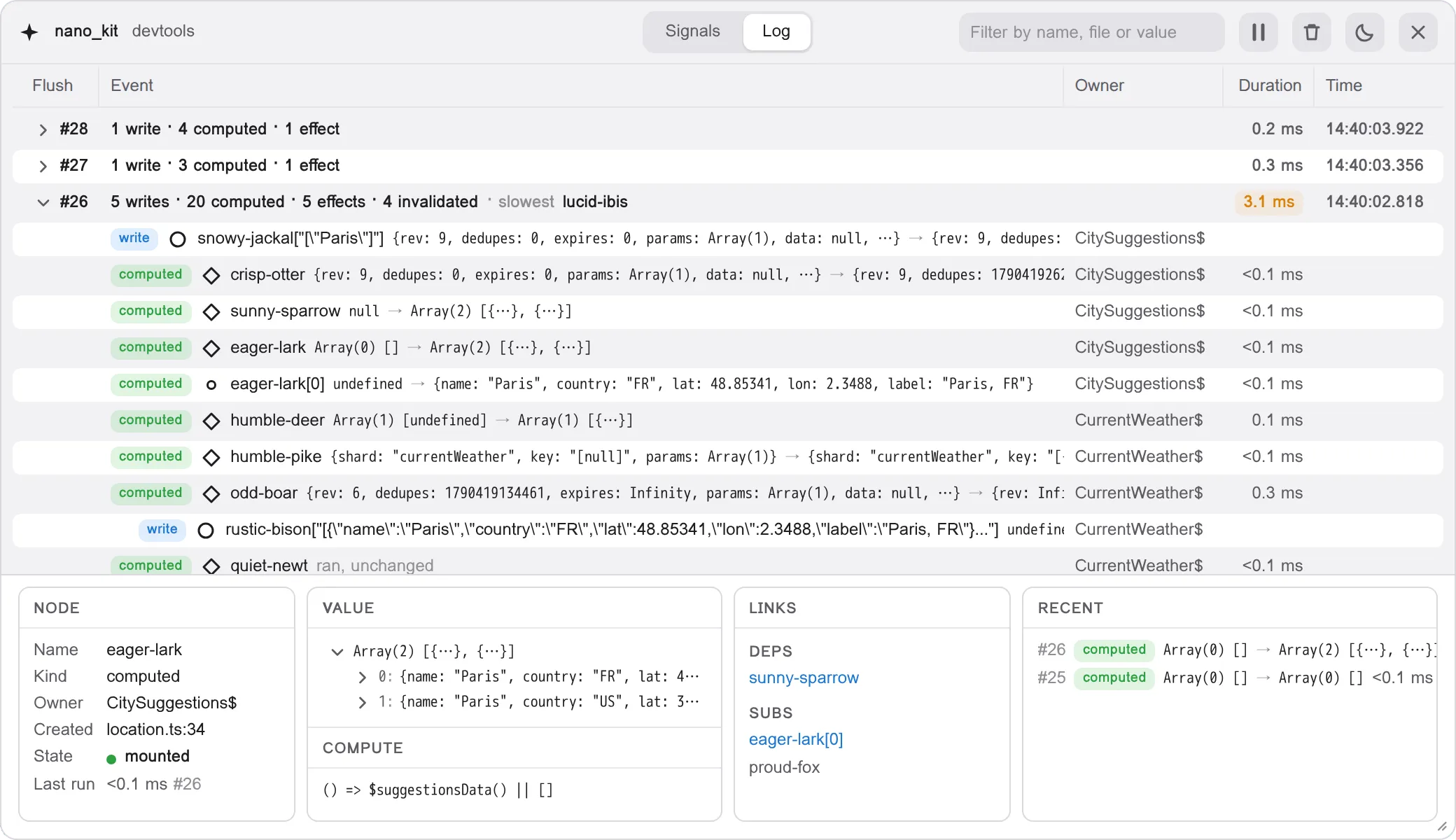The width and height of the screenshot is (1456, 840).
Task: Focus the filter by name input field
Action: pyautogui.click(x=1091, y=32)
